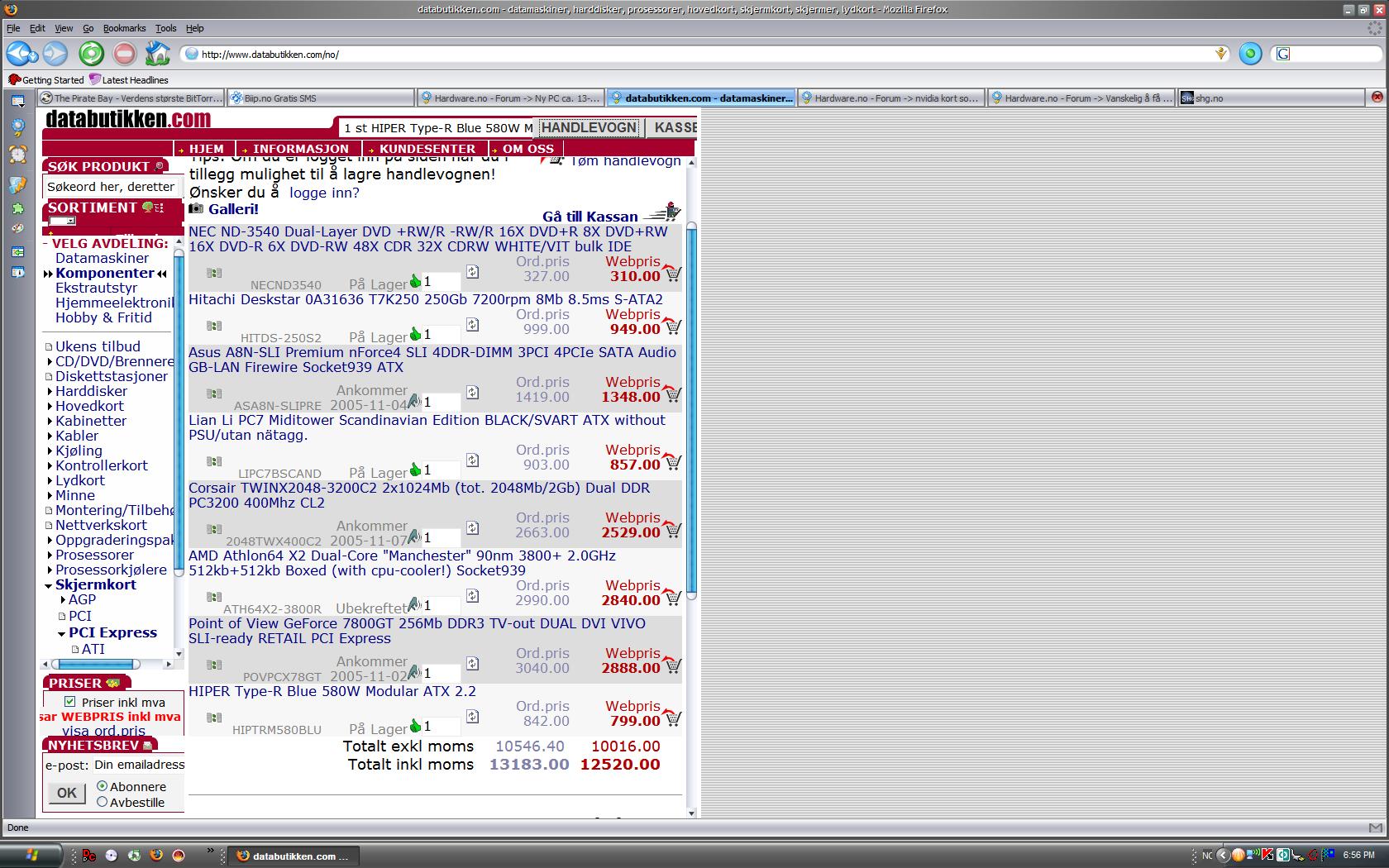Click the databutikken.com taskbar button
1389x868 pixels.
[294, 856]
